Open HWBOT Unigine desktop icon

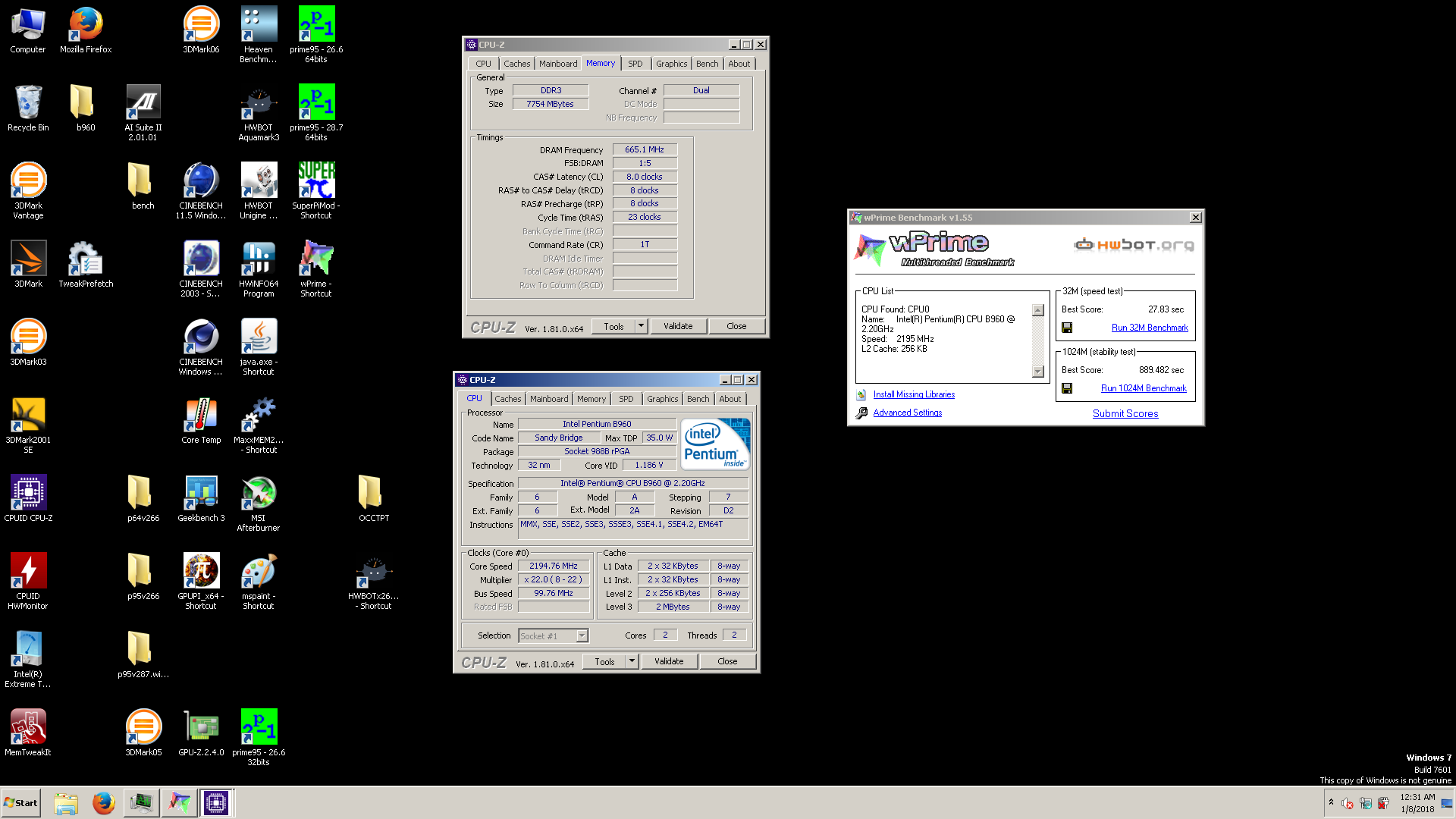(x=259, y=190)
